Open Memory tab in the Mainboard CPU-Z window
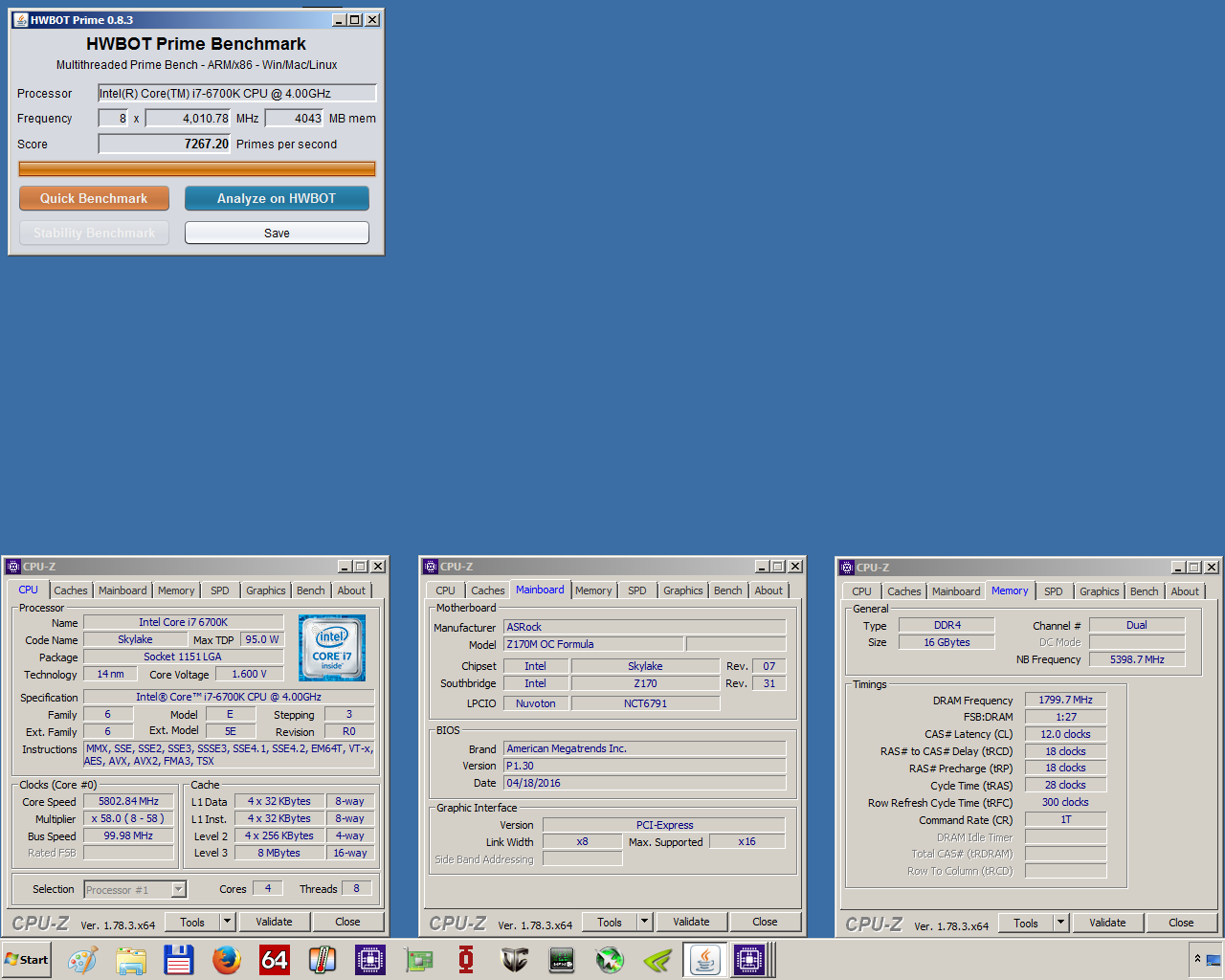 [x=593, y=590]
